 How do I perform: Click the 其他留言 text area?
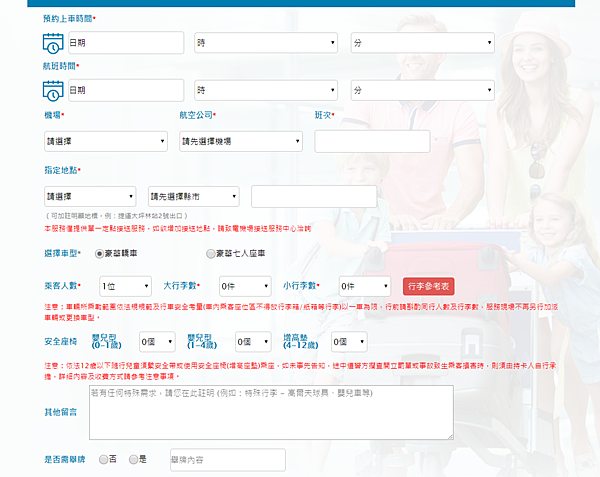[x=270, y=412]
